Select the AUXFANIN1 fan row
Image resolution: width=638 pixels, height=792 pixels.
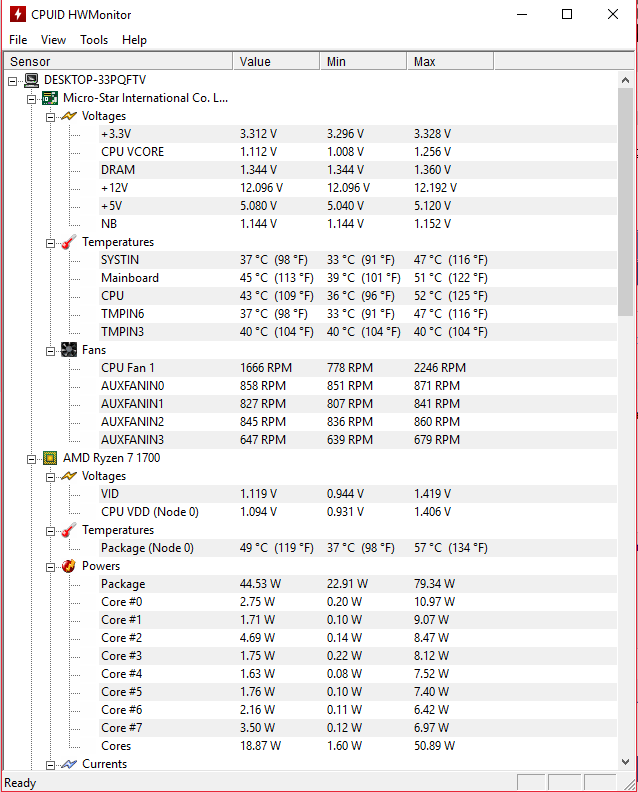tap(358, 404)
